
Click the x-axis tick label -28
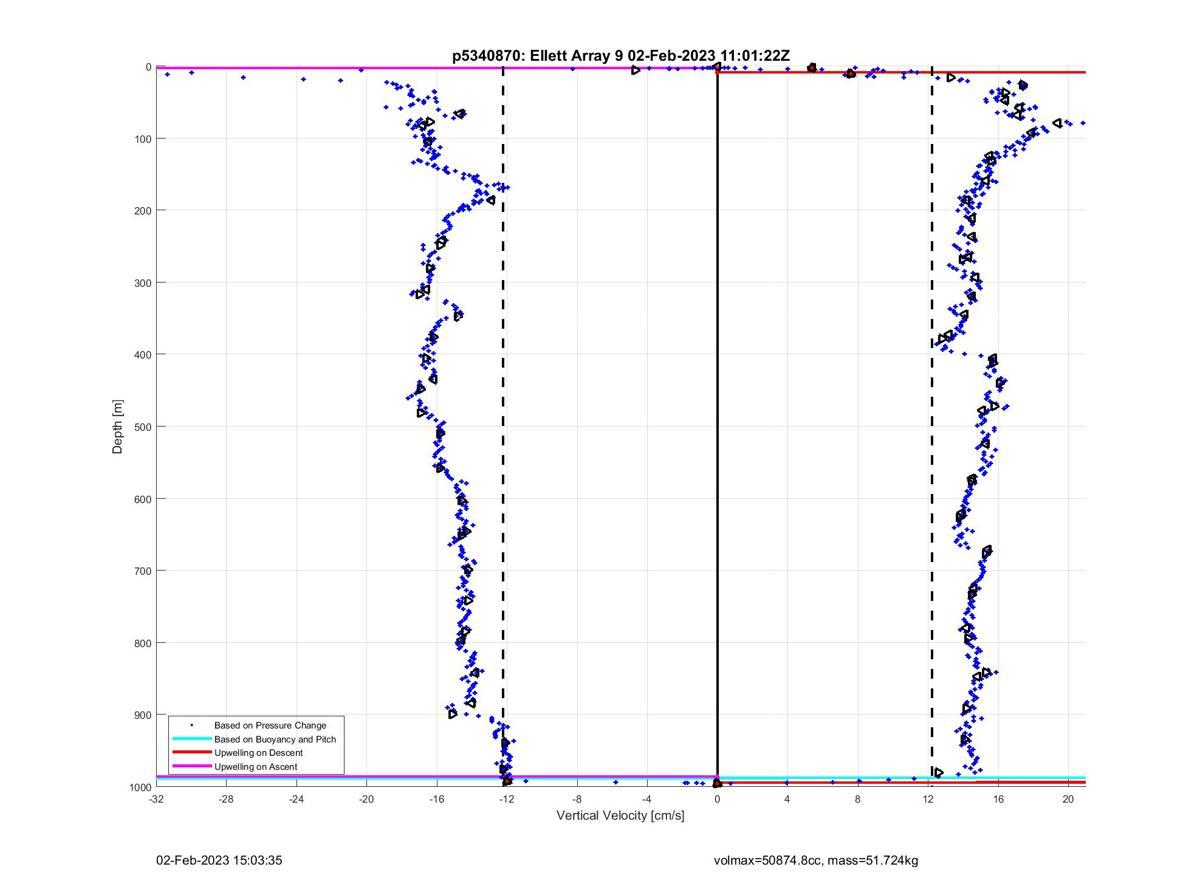tap(226, 799)
